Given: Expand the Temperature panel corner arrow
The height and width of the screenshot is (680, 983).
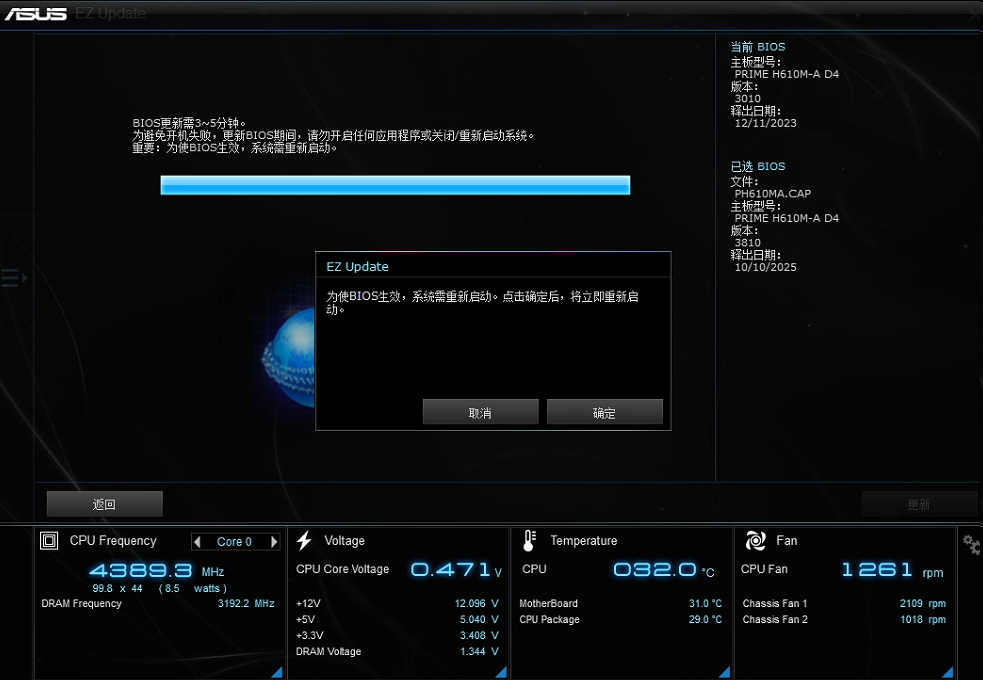Looking at the screenshot, I should 724,672.
